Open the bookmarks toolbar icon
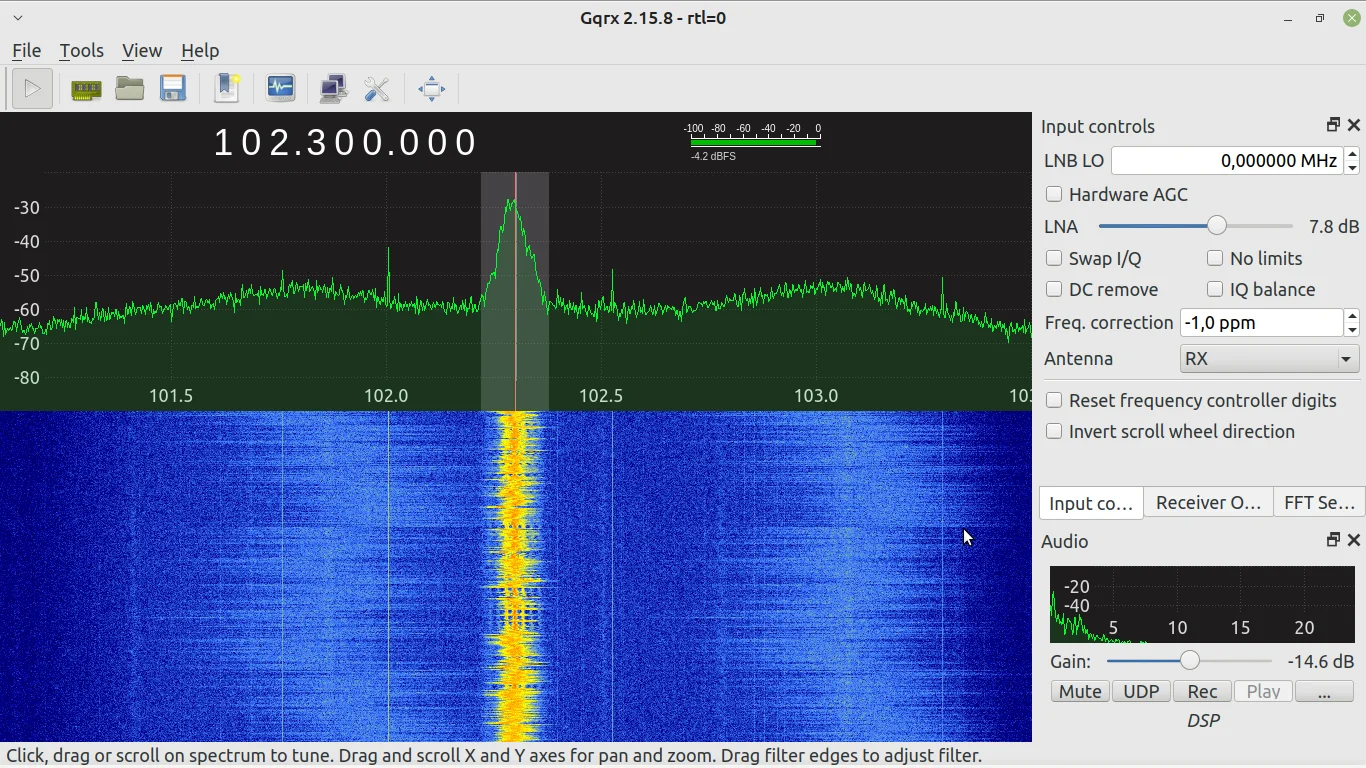 pos(227,89)
